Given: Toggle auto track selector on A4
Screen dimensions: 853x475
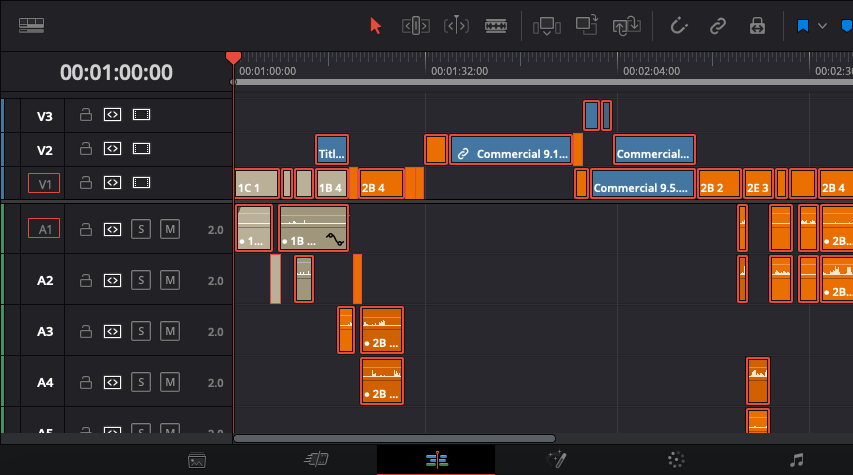Looking at the screenshot, I should [x=113, y=383].
